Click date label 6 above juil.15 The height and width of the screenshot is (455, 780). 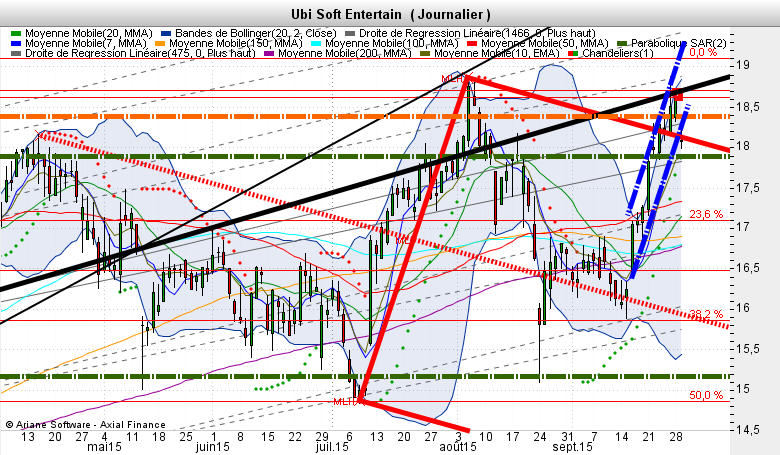tap(349, 437)
